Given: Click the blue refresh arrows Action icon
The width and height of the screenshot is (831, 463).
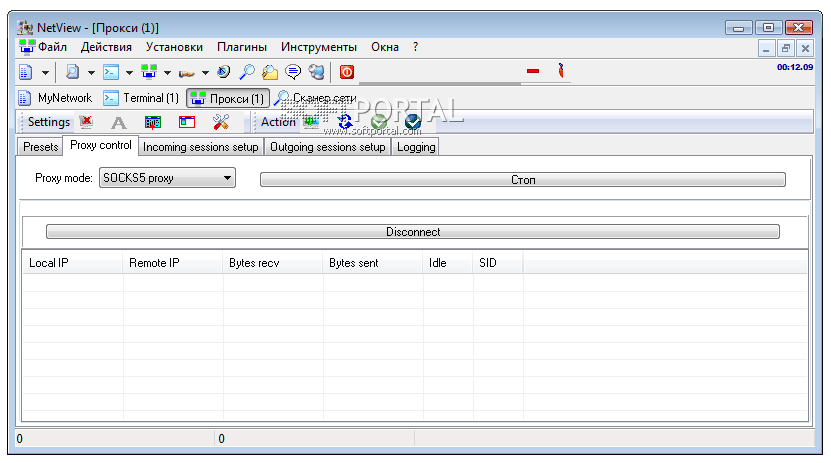Looking at the screenshot, I should [345, 122].
